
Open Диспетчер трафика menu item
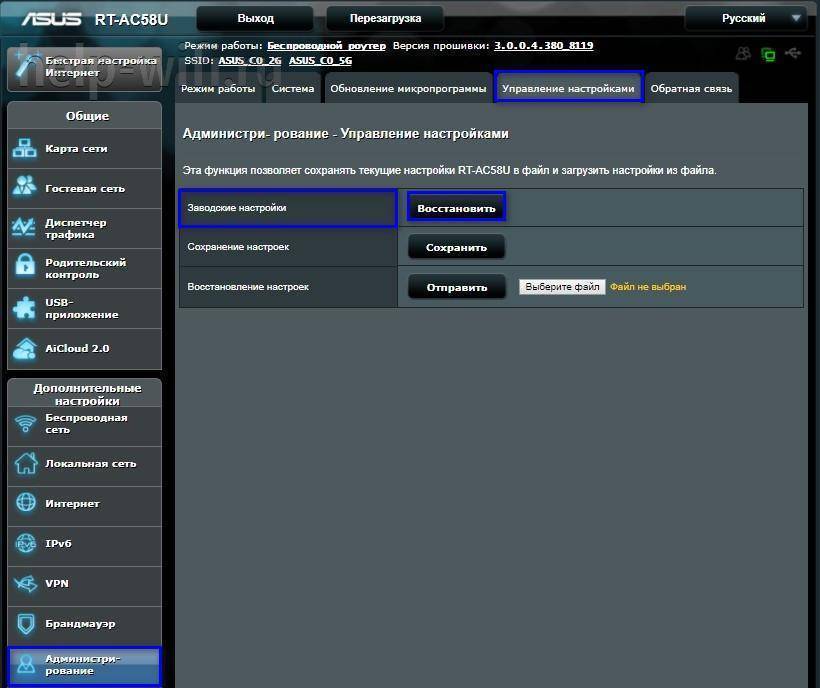click(85, 228)
